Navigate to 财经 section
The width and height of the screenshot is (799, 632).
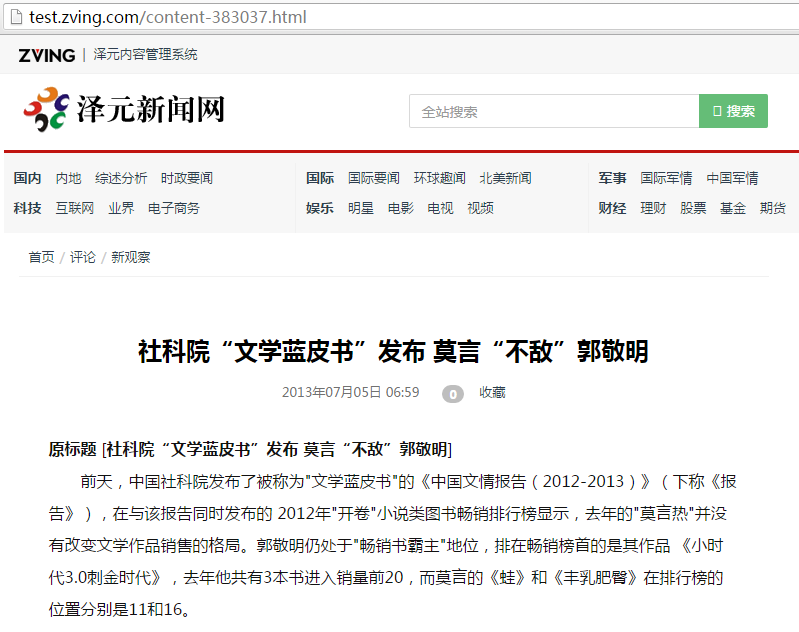coord(612,208)
